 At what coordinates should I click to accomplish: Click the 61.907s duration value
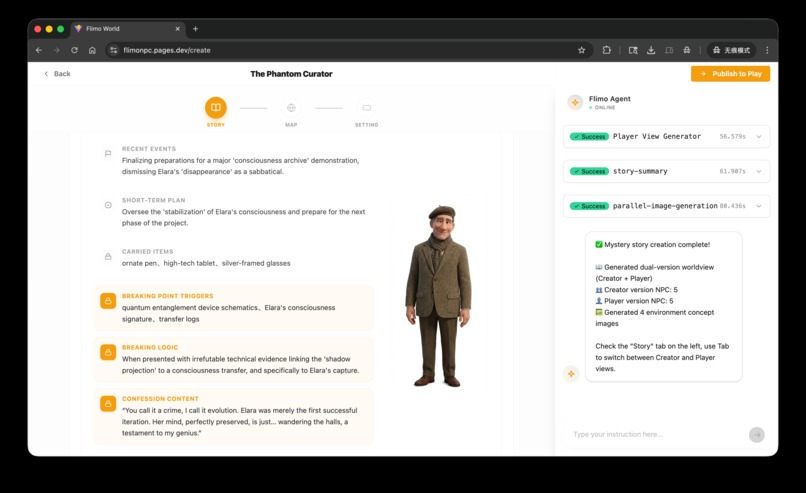[x=732, y=171]
